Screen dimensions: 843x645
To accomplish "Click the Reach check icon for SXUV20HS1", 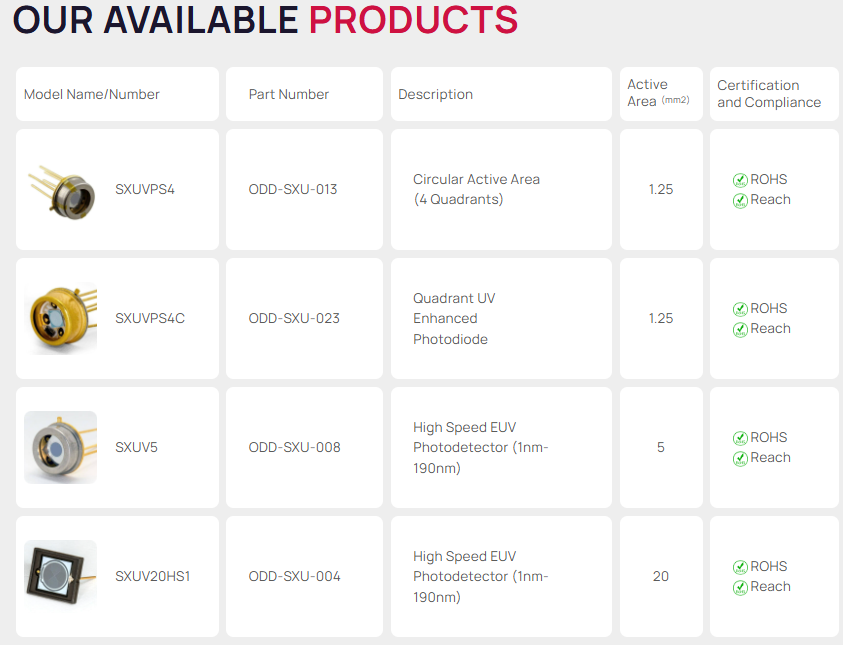I will click(740, 588).
